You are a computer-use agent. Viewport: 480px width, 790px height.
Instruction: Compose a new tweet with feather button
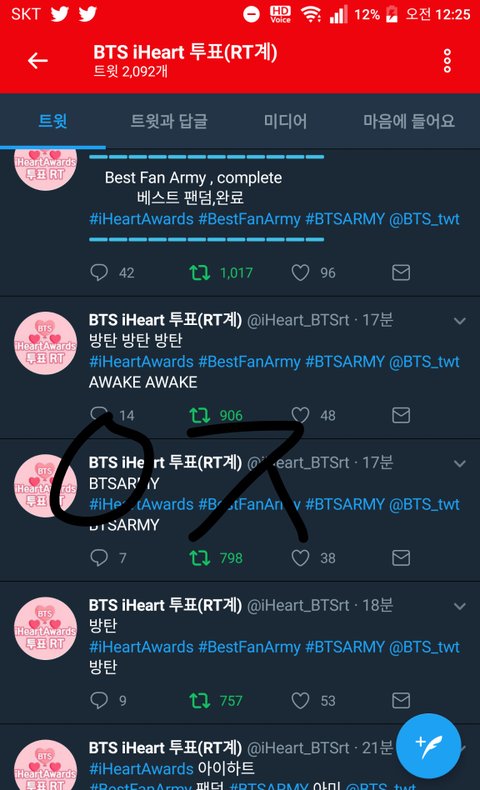point(429,746)
